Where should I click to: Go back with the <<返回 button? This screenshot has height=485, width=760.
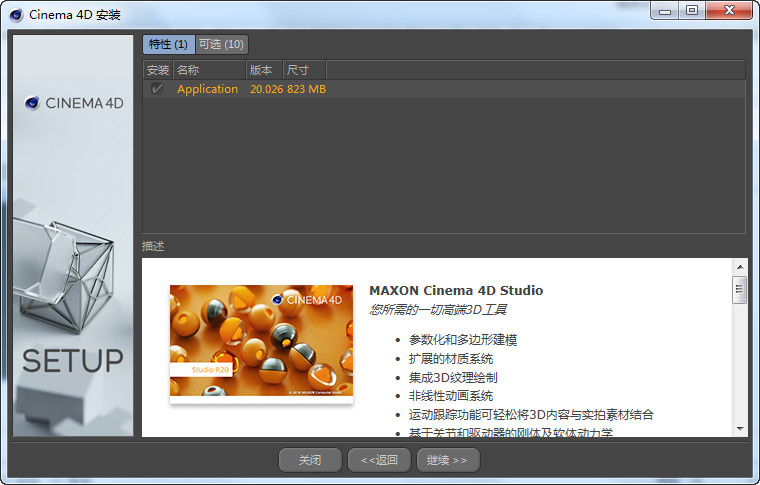coord(380,460)
